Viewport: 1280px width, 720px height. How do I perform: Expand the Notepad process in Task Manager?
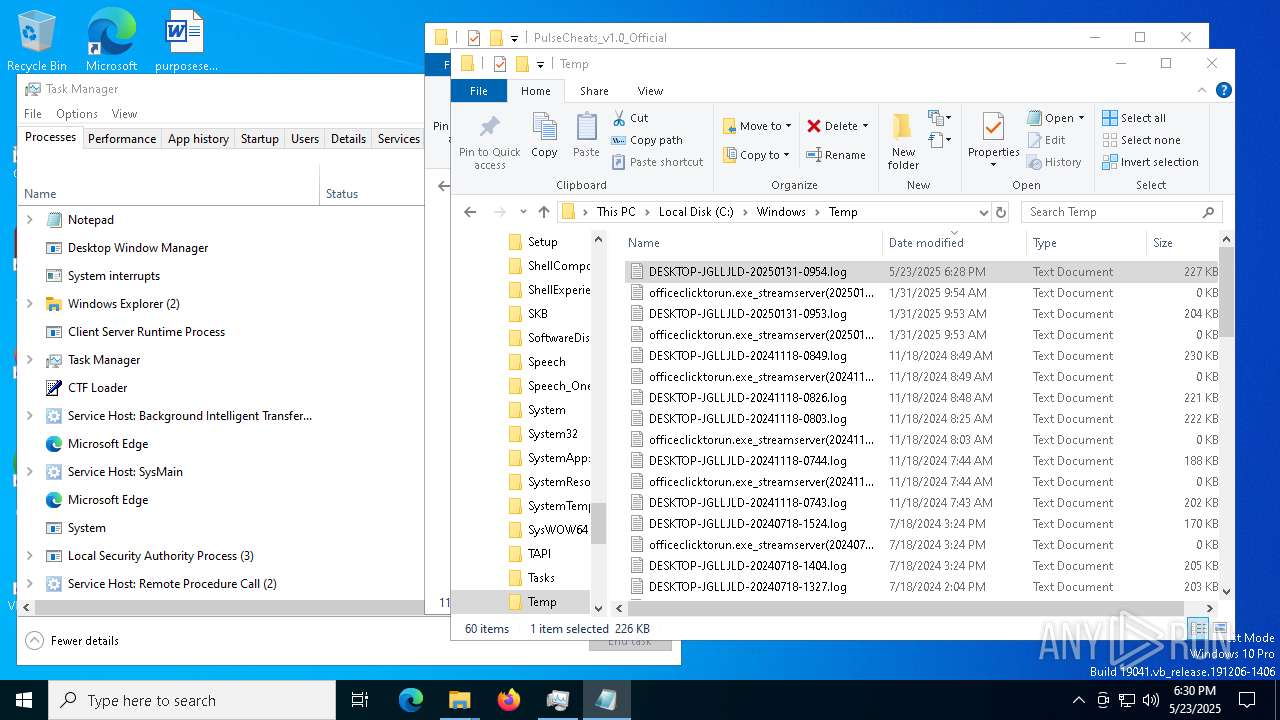29,220
